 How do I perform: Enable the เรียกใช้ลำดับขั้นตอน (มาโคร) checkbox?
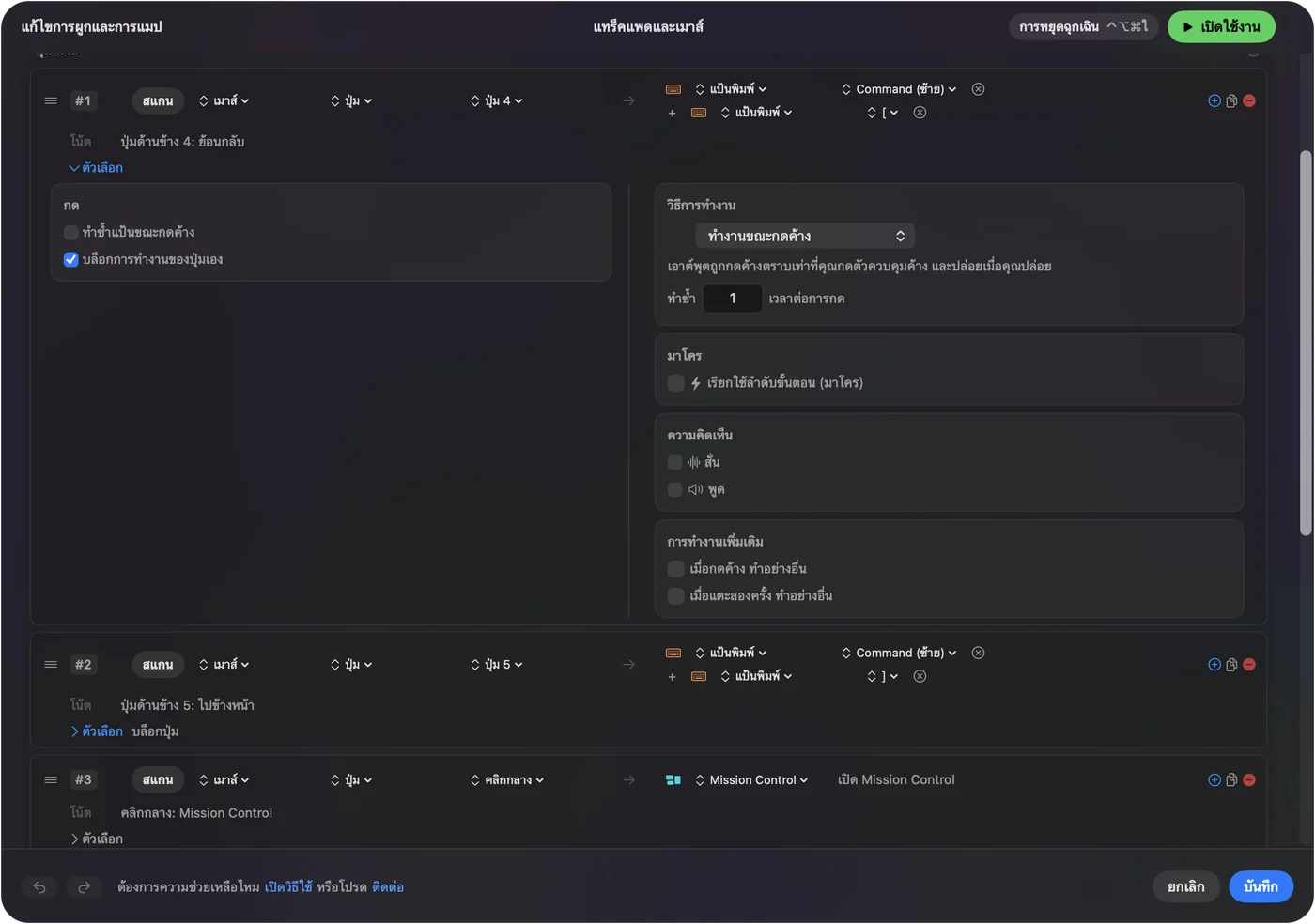point(675,382)
